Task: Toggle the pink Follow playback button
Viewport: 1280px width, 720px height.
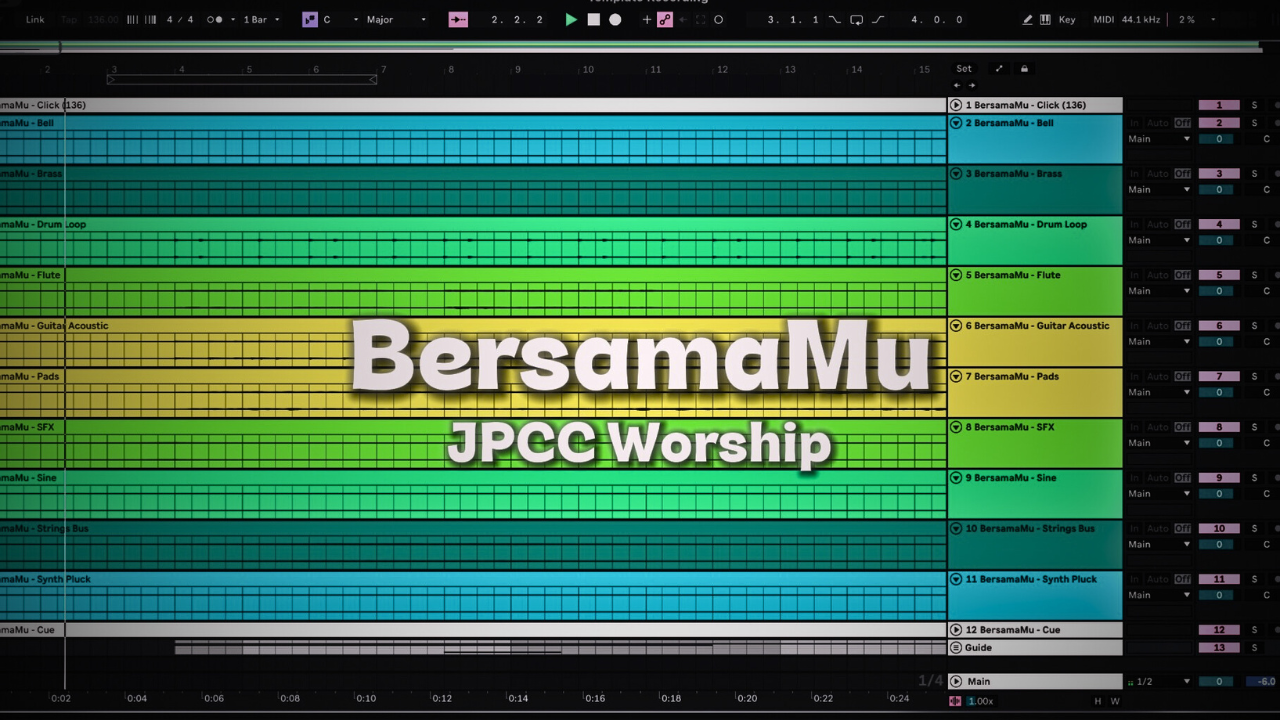Action: click(458, 20)
